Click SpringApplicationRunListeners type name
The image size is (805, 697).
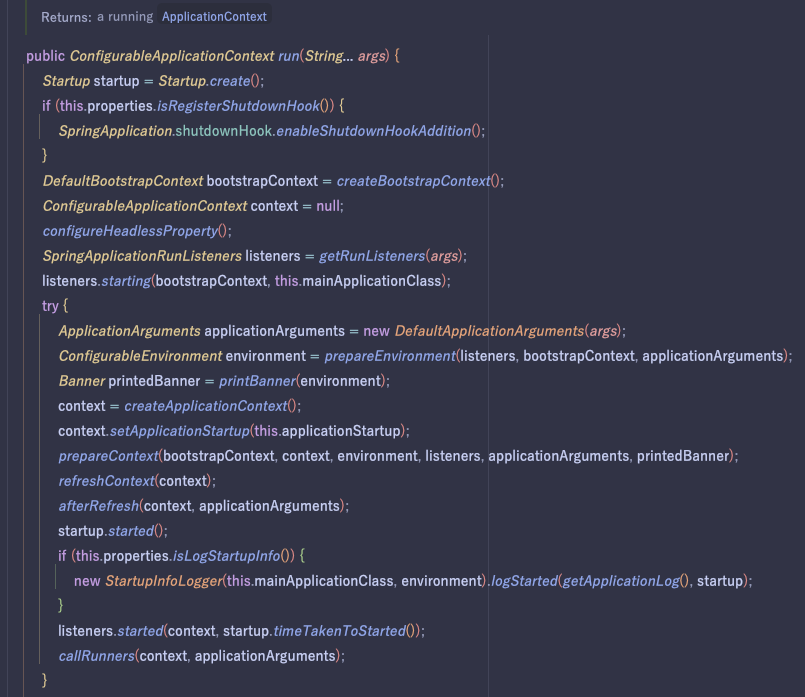click(x=142, y=256)
